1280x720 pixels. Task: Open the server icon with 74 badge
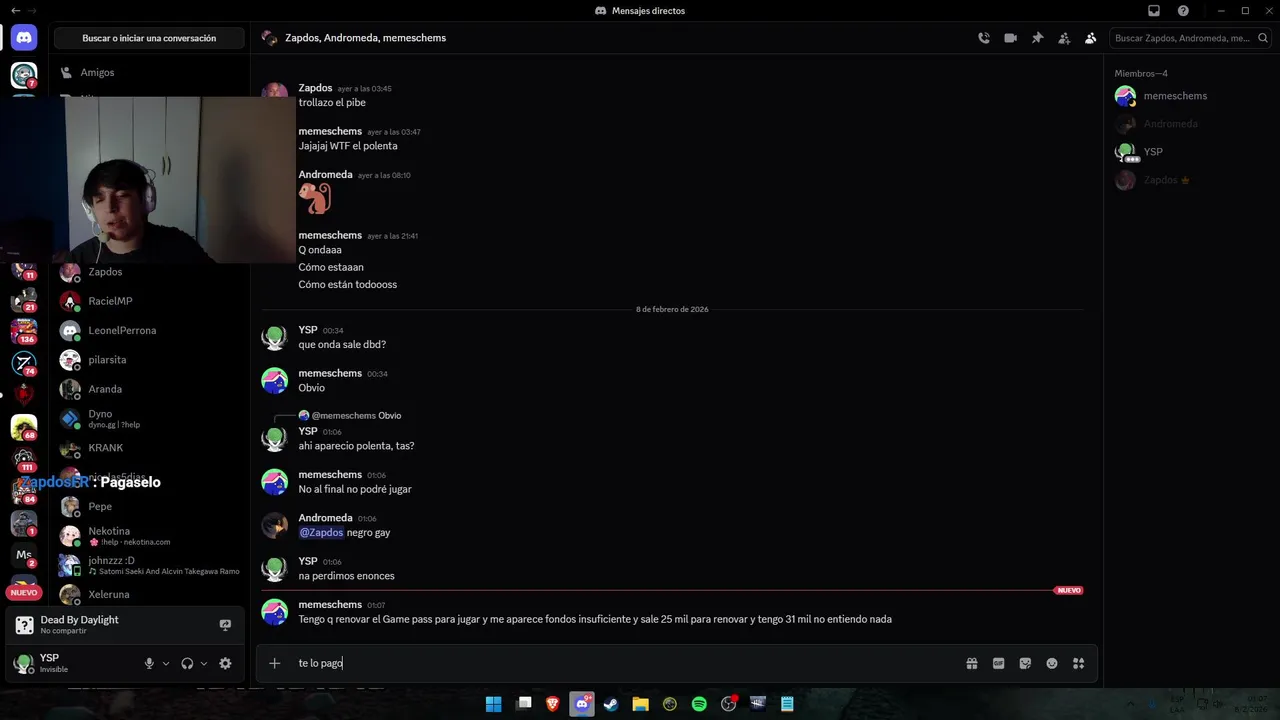coord(24,362)
